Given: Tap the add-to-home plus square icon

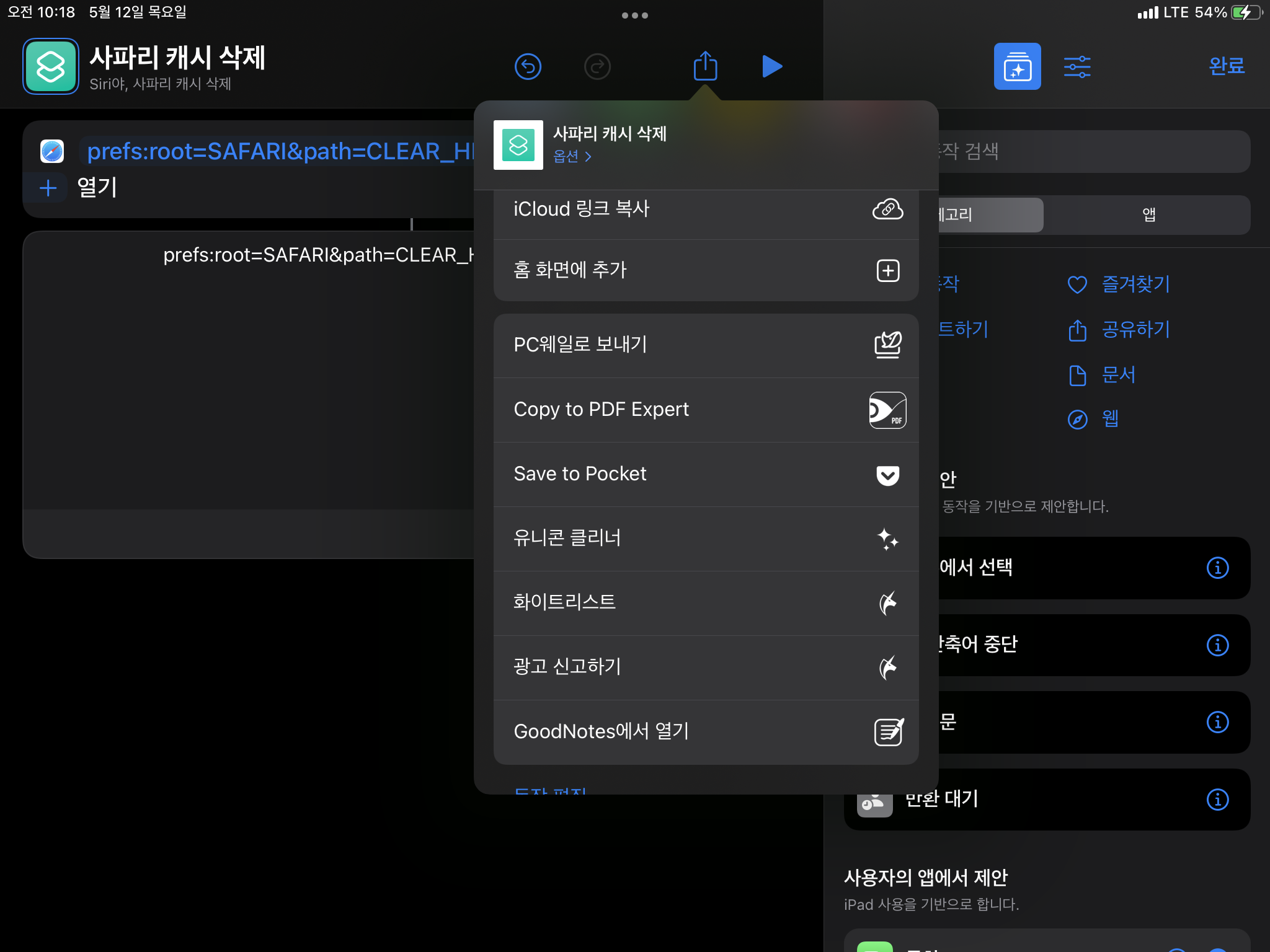Looking at the screenshot, I should [x=888, y=271].
